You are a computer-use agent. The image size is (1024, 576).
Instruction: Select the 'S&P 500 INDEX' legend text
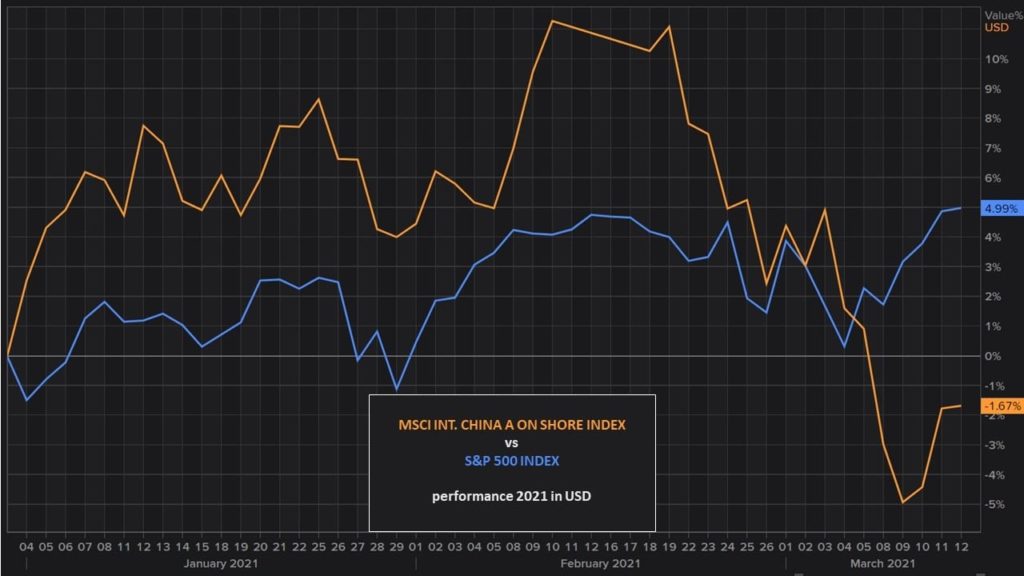pyautogui.click(x=512, y=460)
